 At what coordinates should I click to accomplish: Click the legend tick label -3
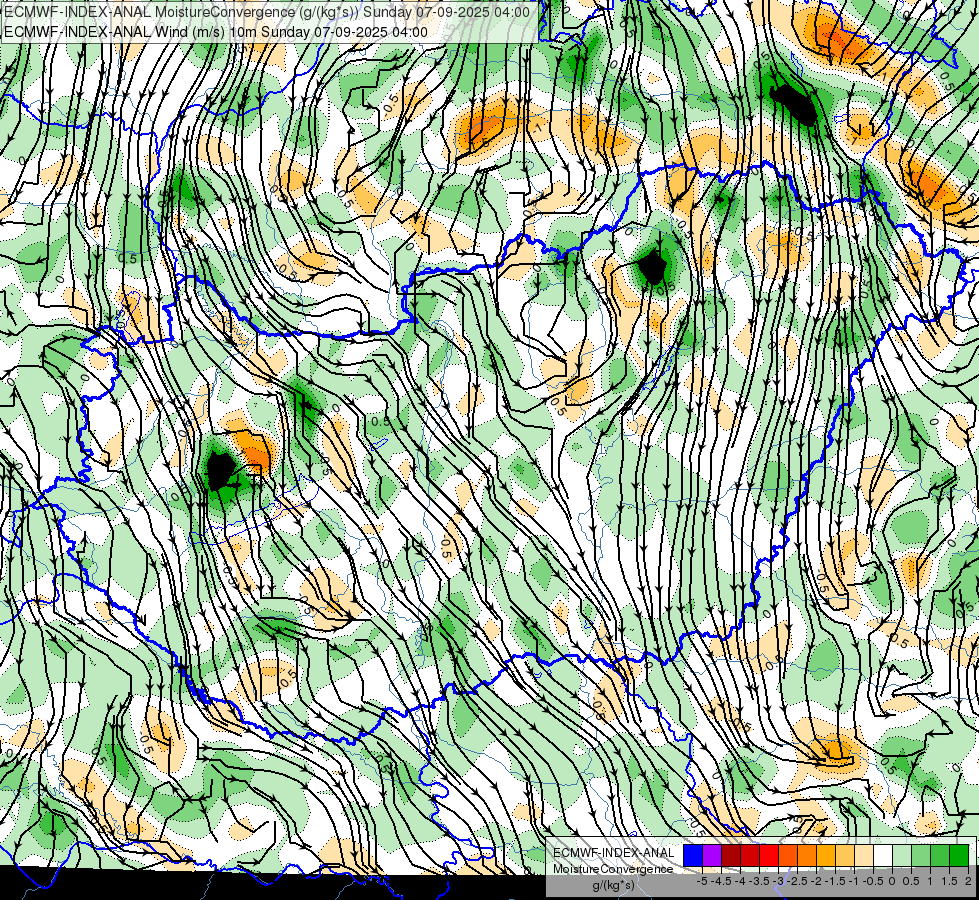pyautogui.click(x=778, y=881)
